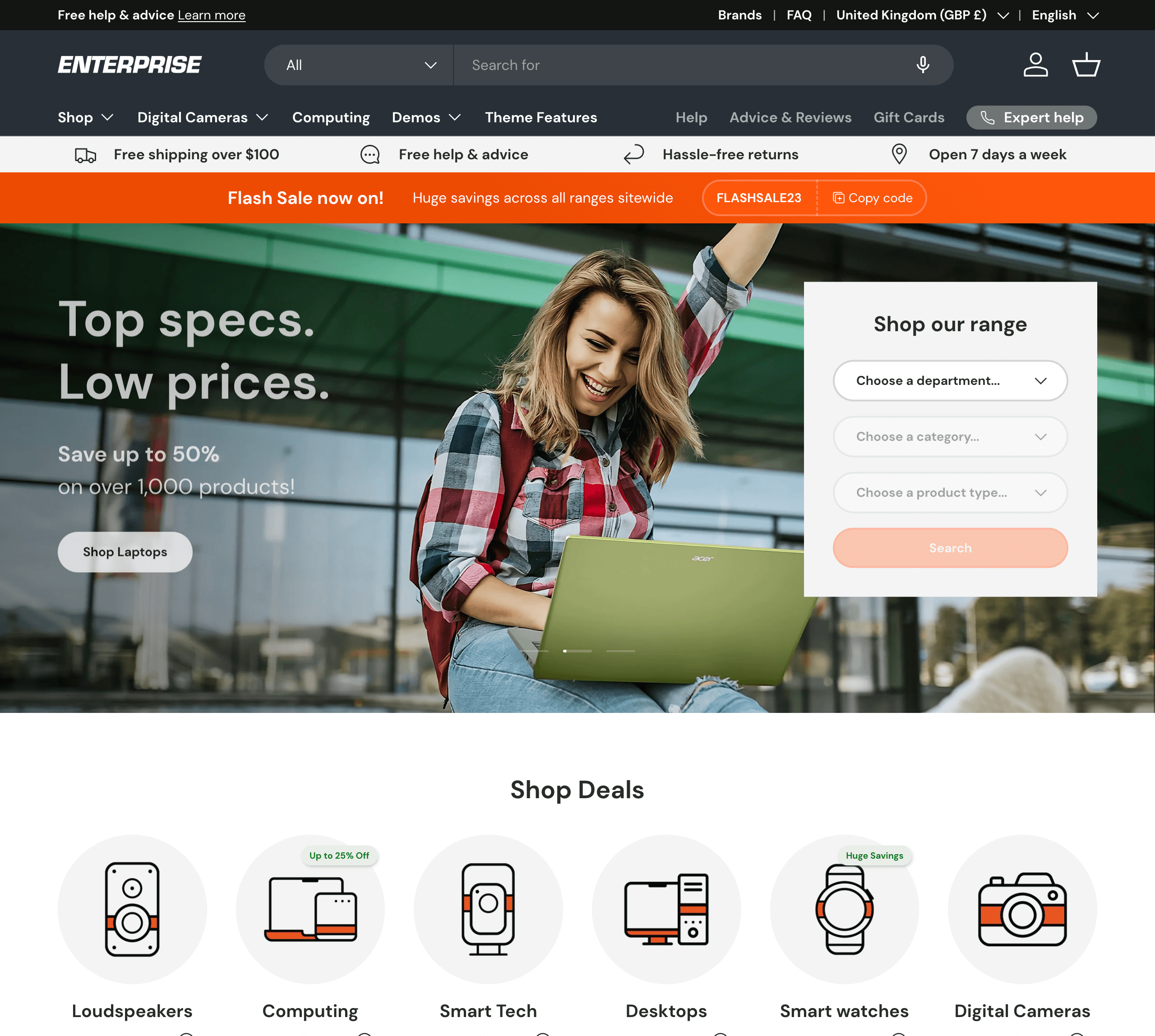
Task: Open the Choose a department dropdown
Action: [950, 381]
